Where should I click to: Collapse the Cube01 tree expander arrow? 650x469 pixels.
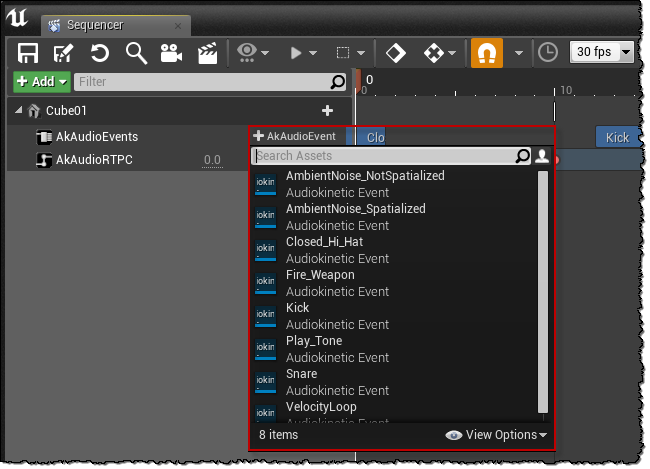click(x=19, y=110)
